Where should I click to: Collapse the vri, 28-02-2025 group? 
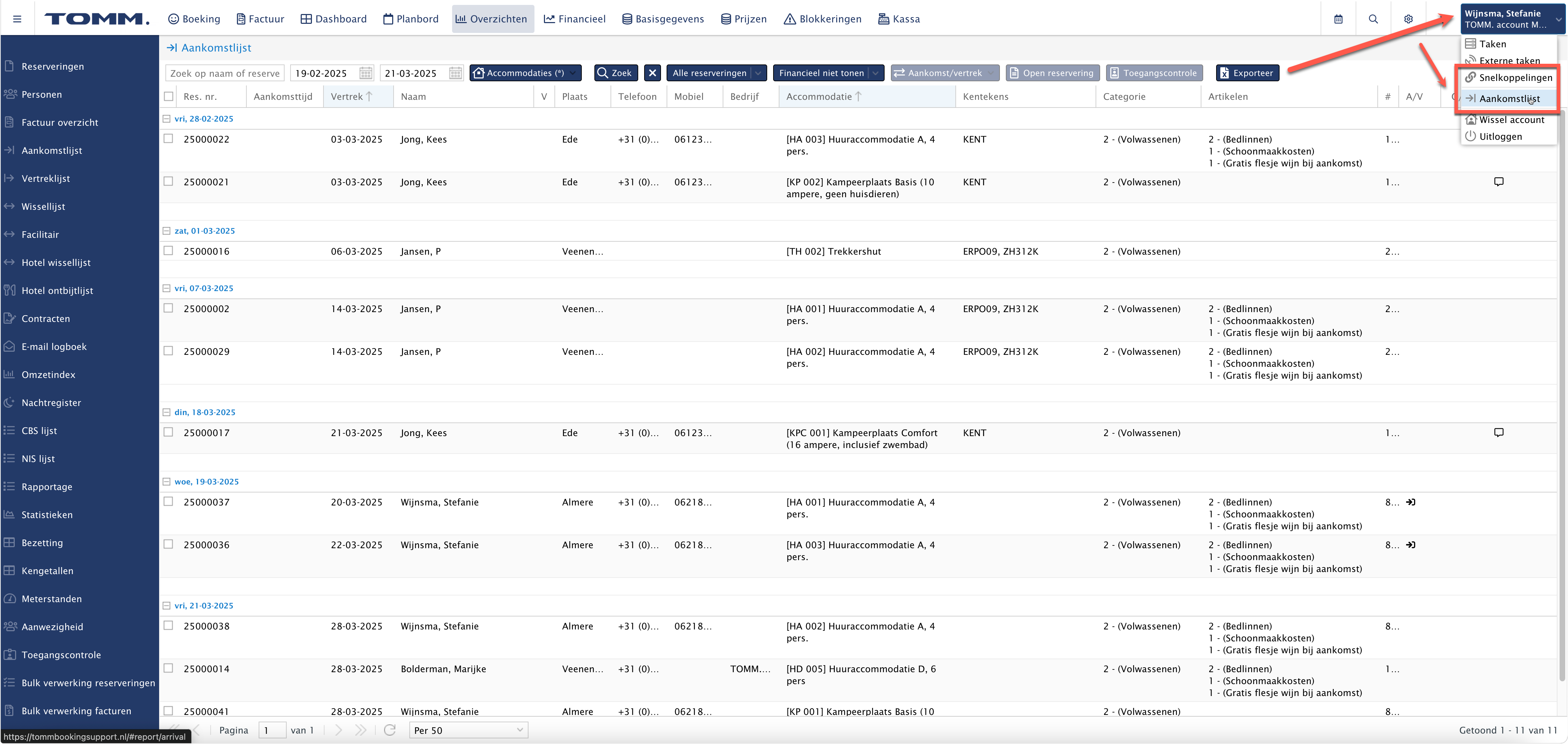pos(167,119)
